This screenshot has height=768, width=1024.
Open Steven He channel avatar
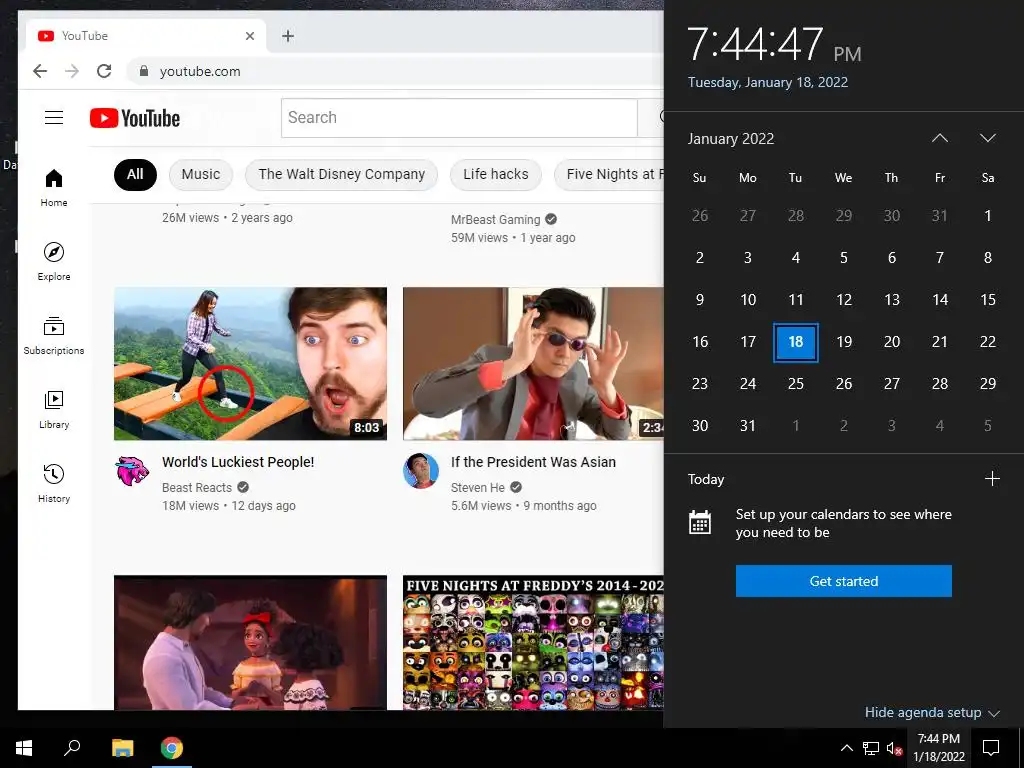pyautogui.click(x=421, y=471)
